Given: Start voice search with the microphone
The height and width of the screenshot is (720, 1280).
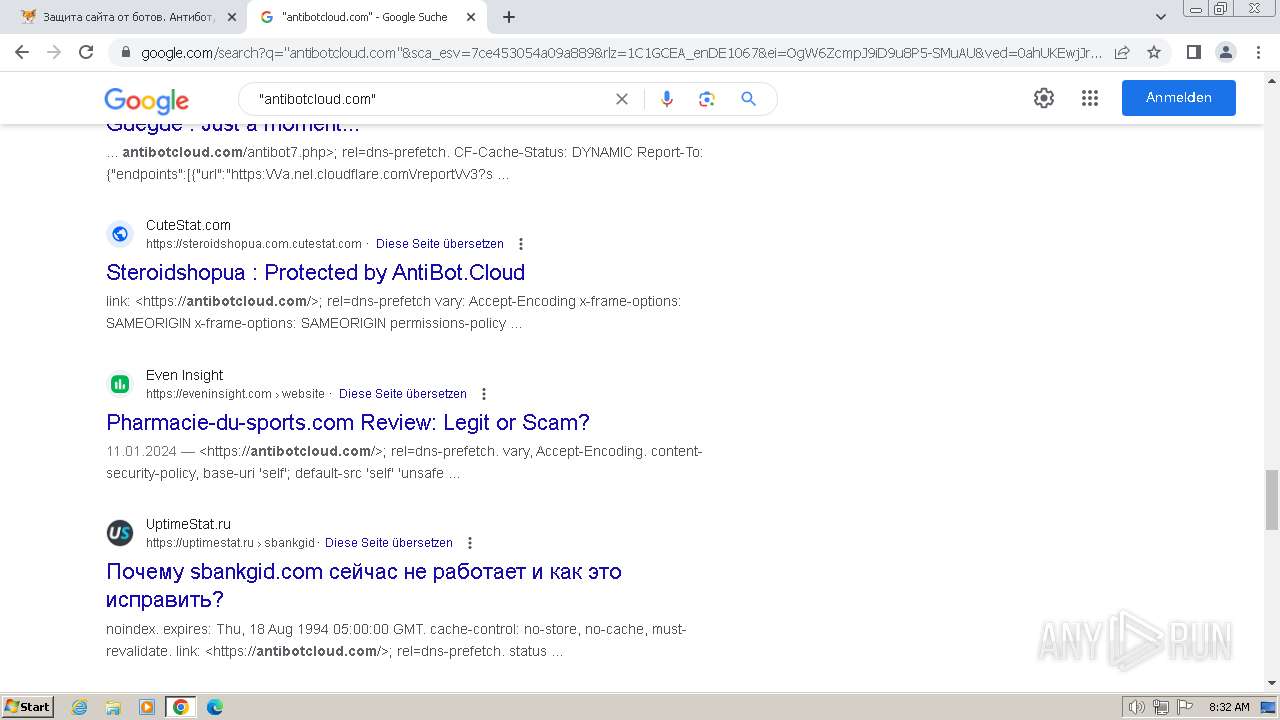Looking at the screenshot, I should pyautogui.click(x=667, y=99).
